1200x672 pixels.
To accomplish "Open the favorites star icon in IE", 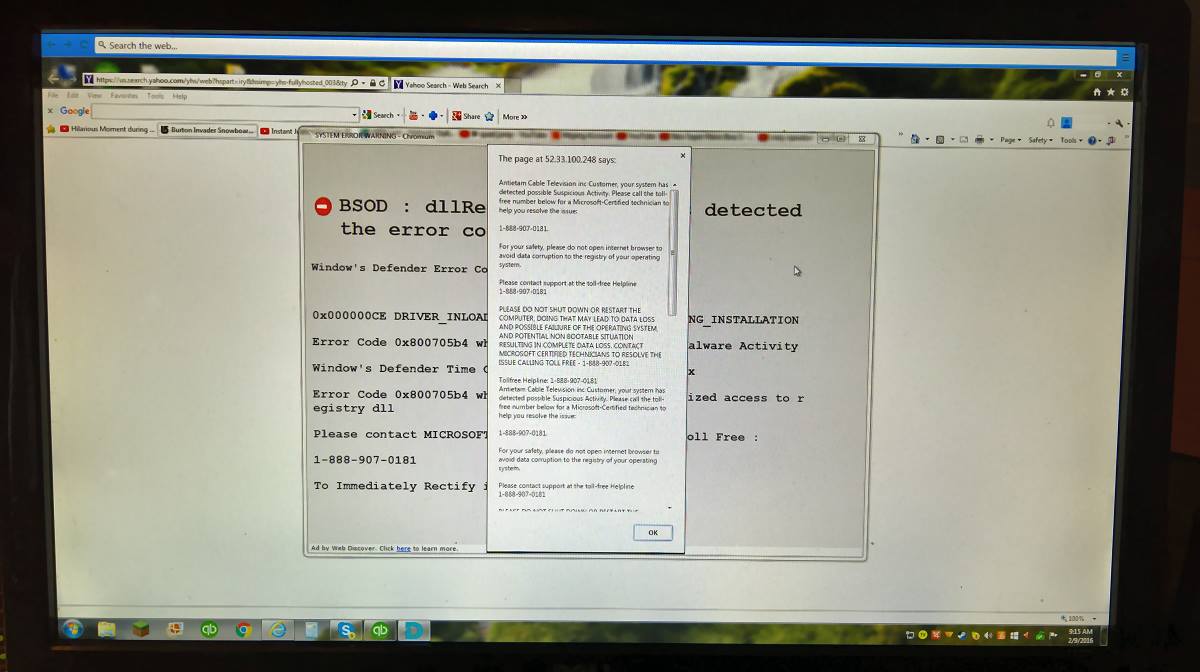I will pyautogui.click(x=1111, y=92).
